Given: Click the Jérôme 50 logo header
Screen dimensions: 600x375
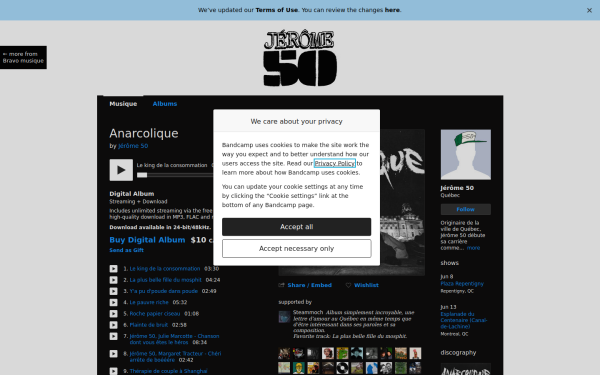Looking at the screenshot, I should (300, 58).
